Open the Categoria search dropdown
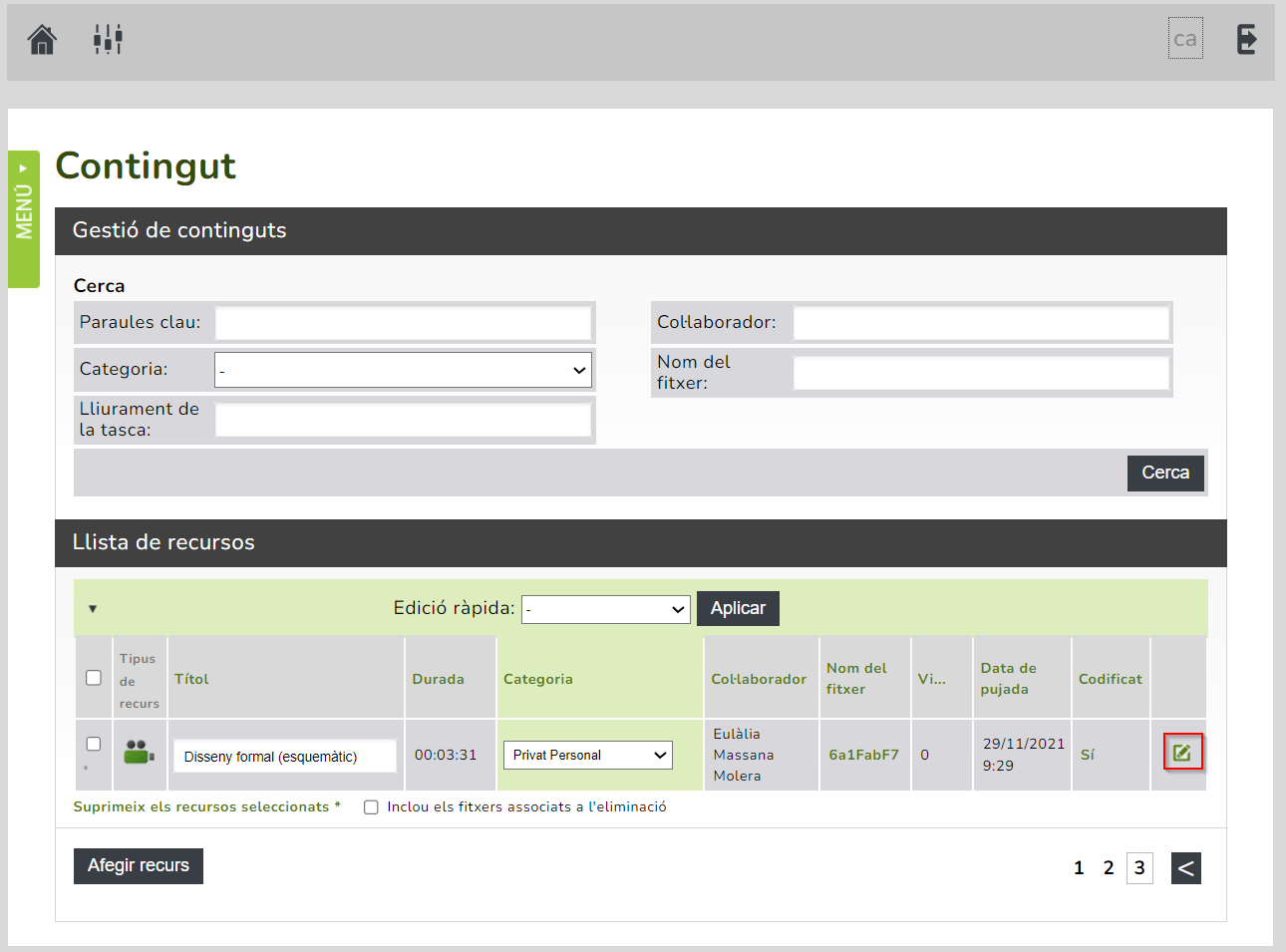The height and width of the screenshot is (952, 1286). point(403,370)
